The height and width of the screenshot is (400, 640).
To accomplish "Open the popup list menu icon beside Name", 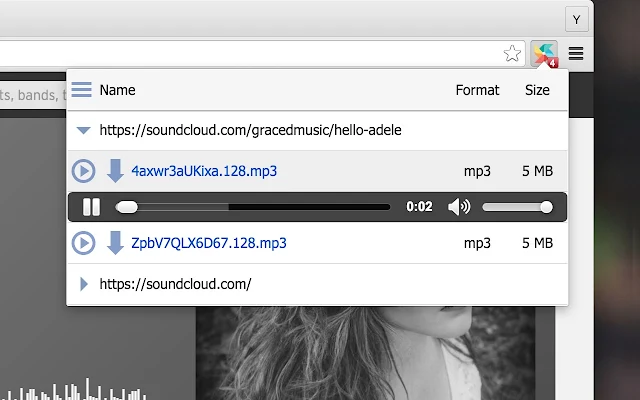I will point(82,90).
